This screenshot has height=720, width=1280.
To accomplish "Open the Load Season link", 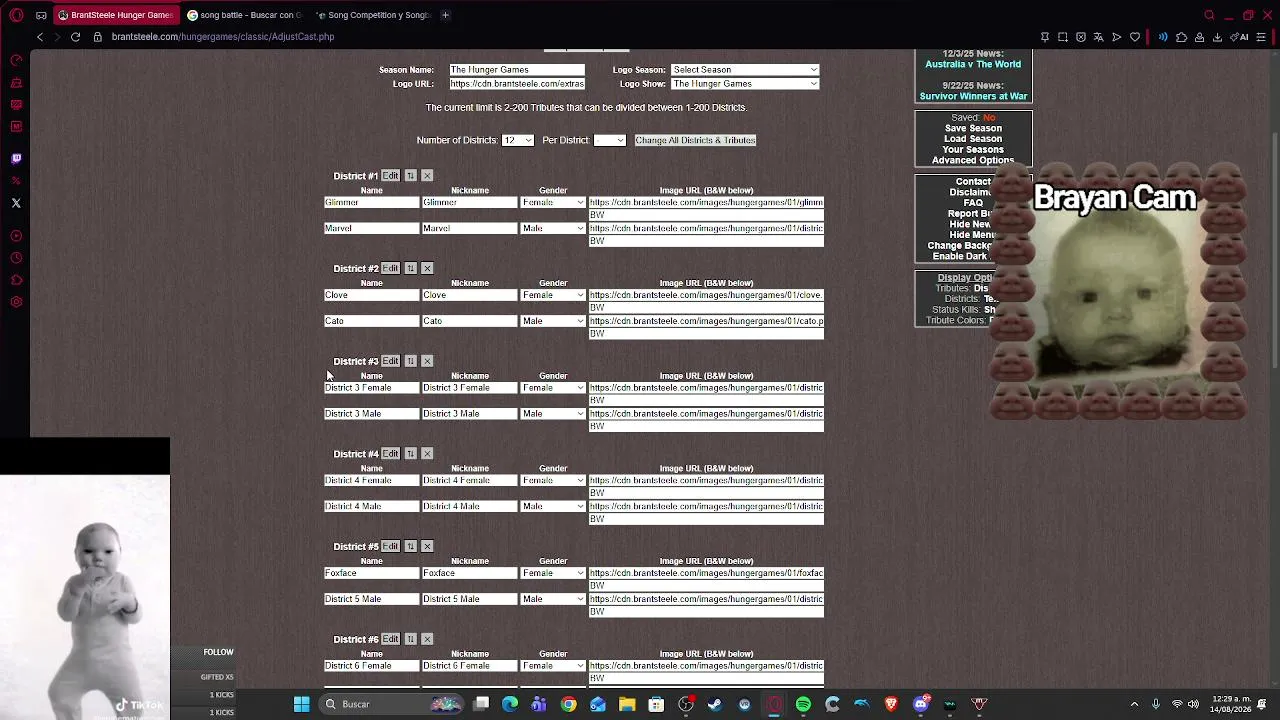I will point(973,139).
